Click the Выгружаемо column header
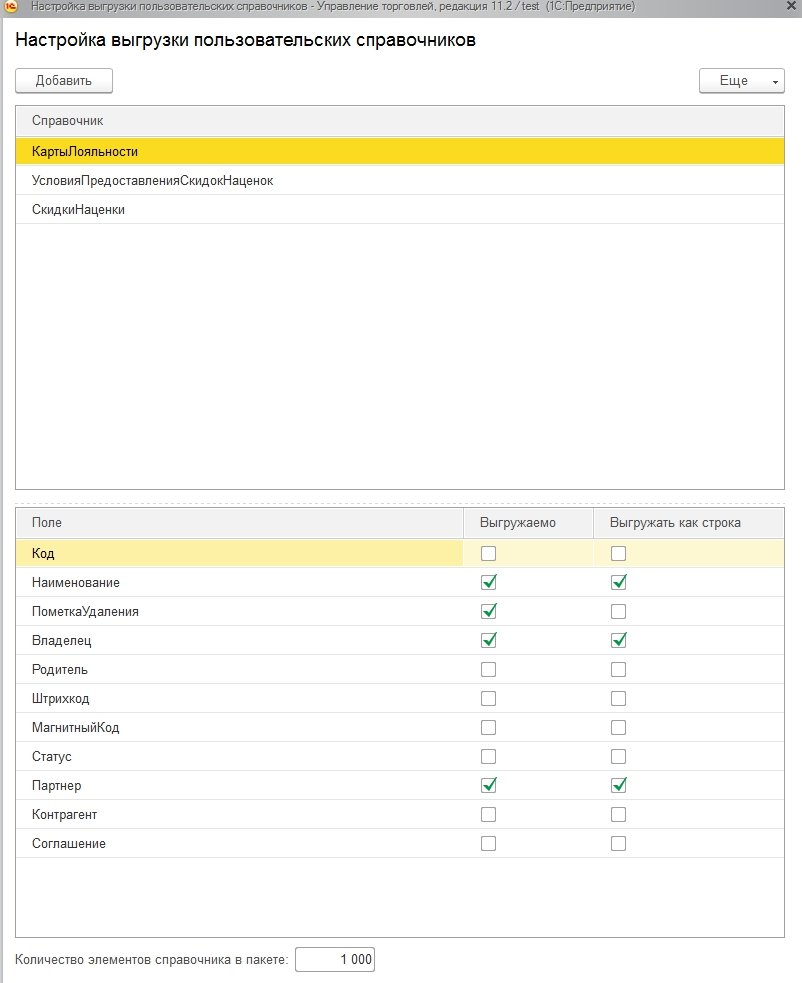Viewport: 802px width, 983px height. 528,523
